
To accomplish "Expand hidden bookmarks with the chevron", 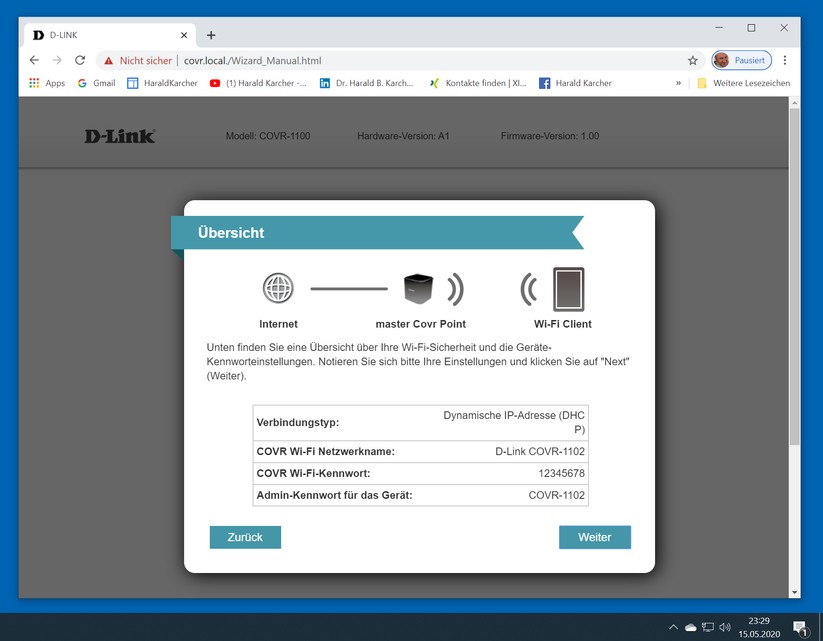I will click(x=679, y=83).
